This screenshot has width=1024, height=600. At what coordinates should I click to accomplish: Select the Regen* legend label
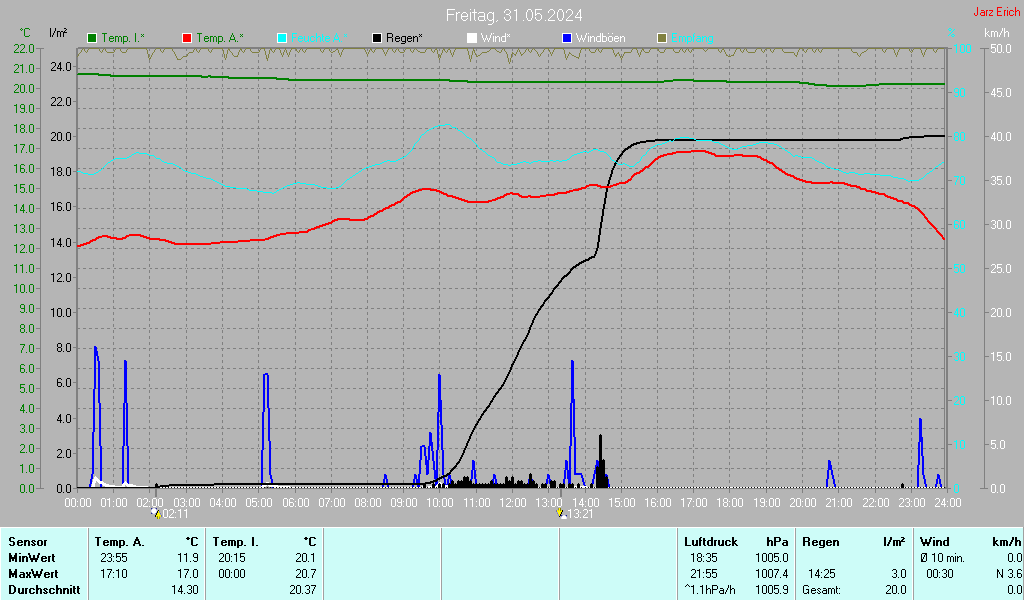[x=405, y=38]
